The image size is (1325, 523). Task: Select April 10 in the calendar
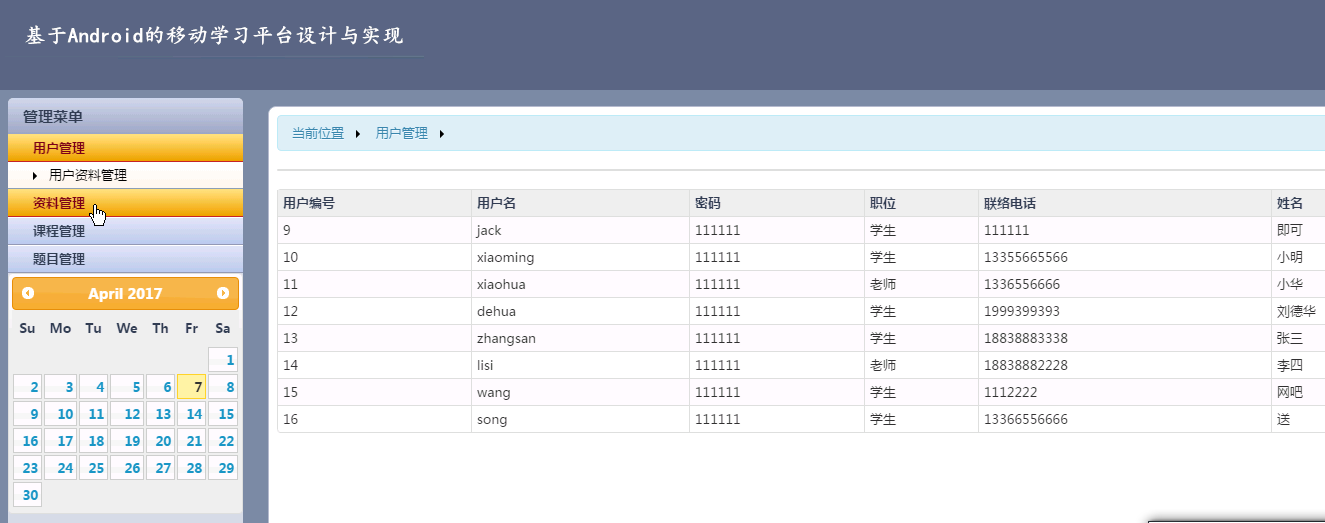(62, 414)
